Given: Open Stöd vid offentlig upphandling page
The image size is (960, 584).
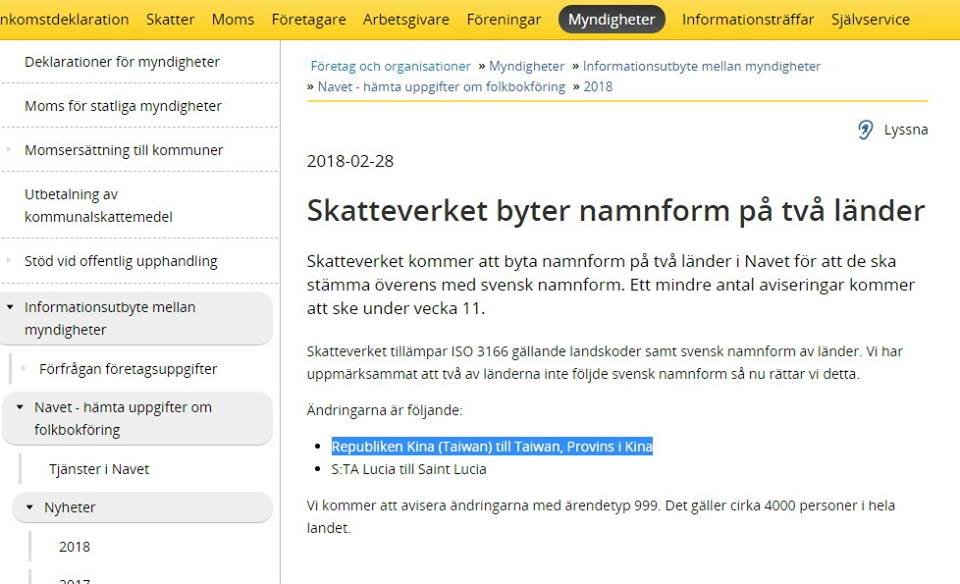Looking at the screenshot, I should [121, 261].
